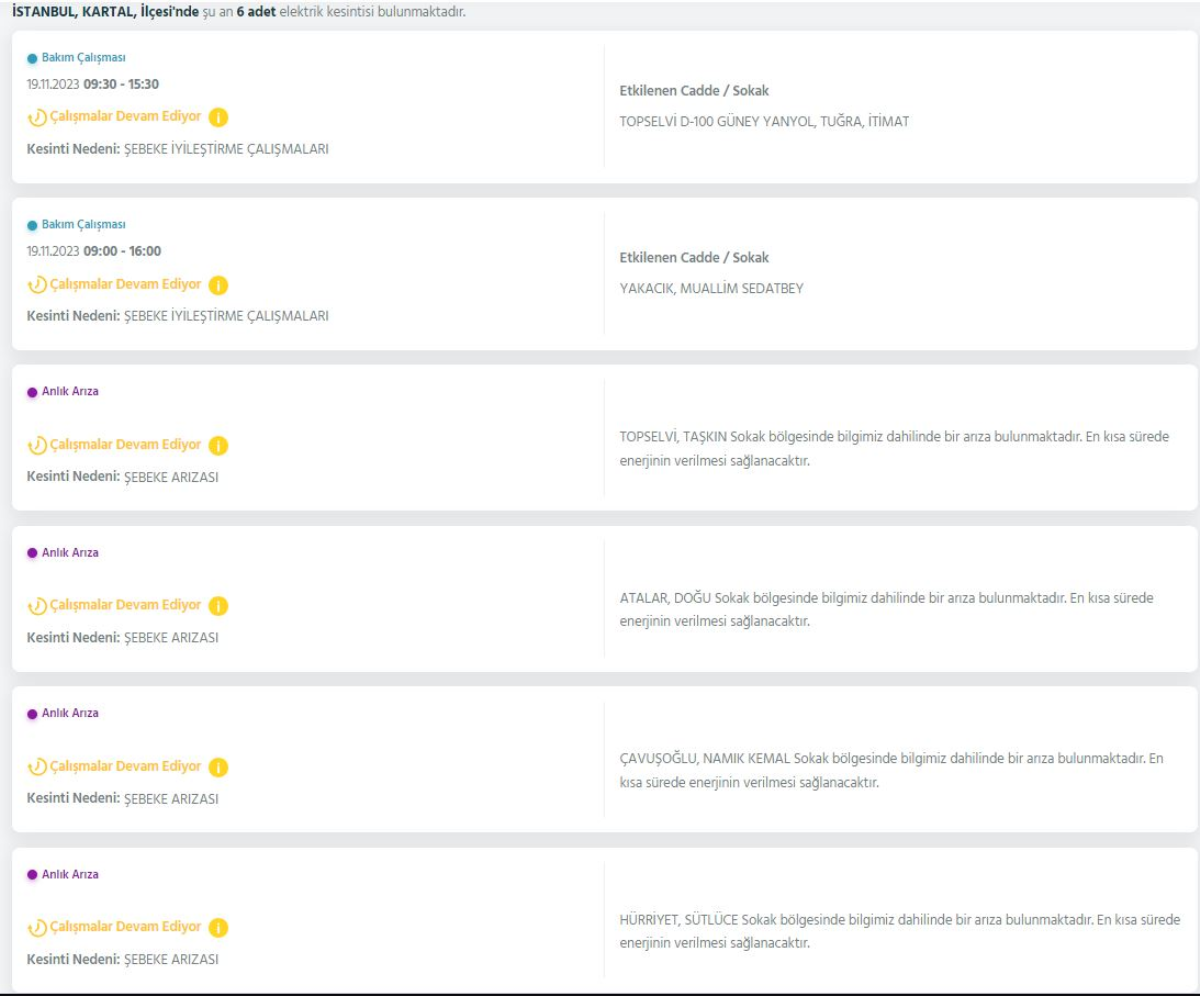Click info icon on YAKACIK outage card
The image size is (1200, 996).
tap(218, 285)
